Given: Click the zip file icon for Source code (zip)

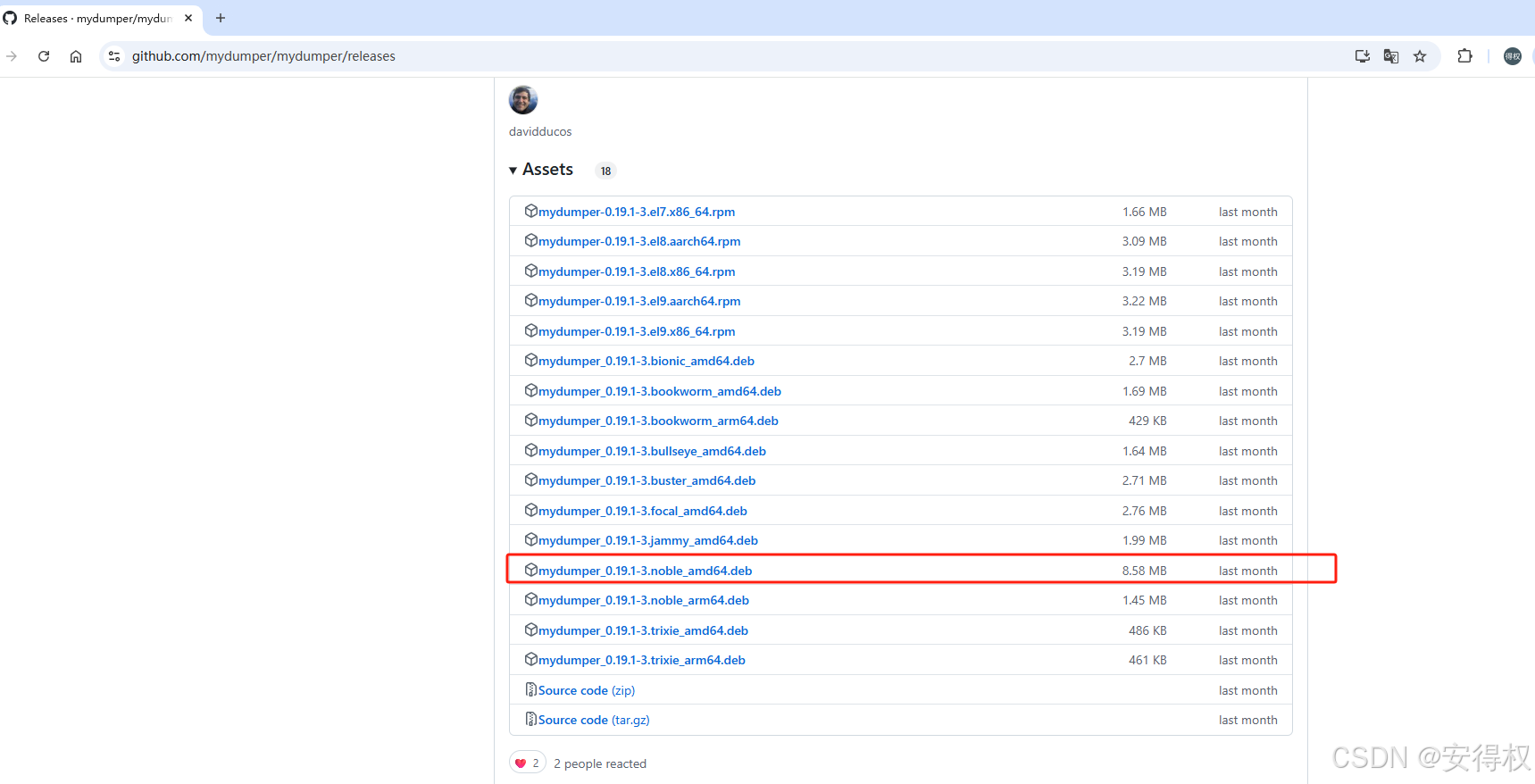Looking at the screenshot, I should [530, 689].
